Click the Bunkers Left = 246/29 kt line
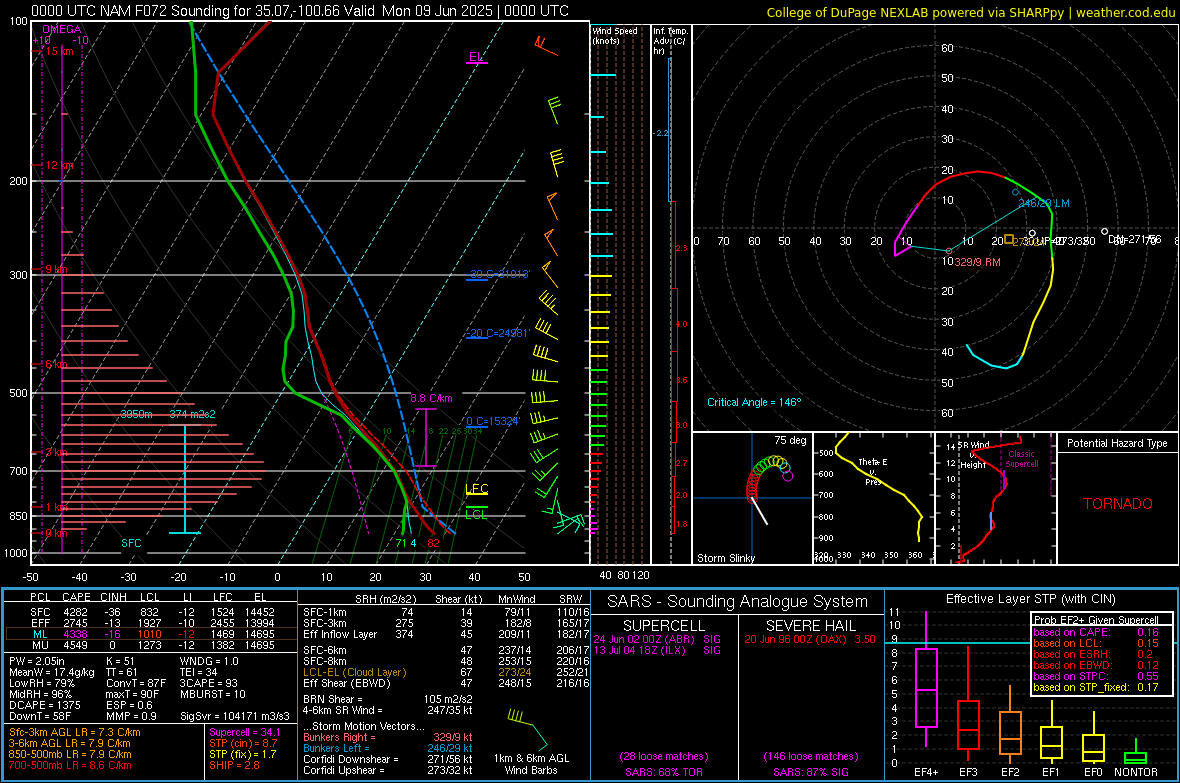The width and height of the screenshot is (1180, 783). click(x=388, y=748)
